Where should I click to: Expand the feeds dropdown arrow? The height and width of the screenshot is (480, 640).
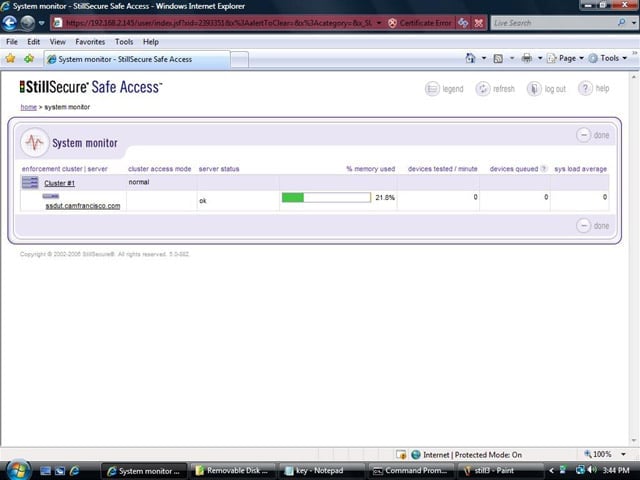tap(512, 58)
